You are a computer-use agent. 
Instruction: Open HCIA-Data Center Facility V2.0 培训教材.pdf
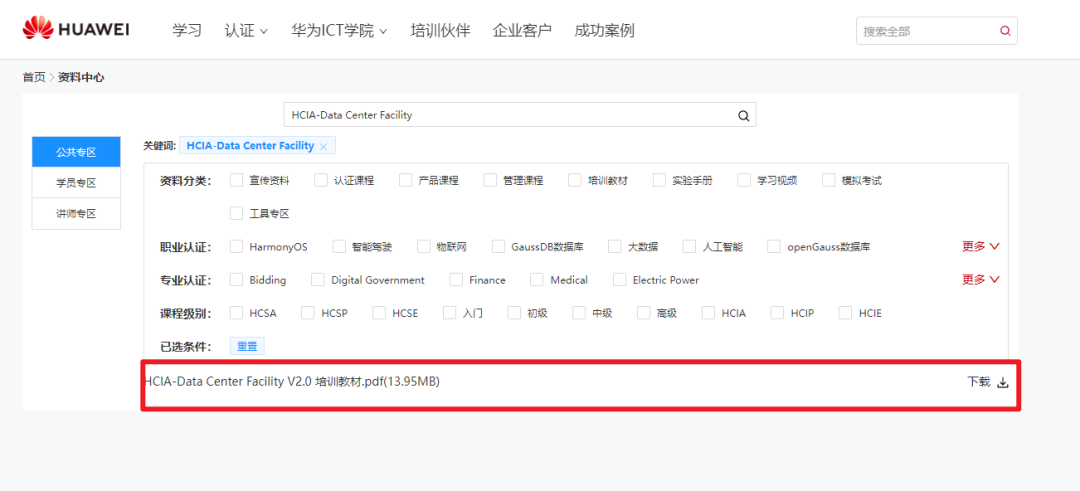(292, 382)
